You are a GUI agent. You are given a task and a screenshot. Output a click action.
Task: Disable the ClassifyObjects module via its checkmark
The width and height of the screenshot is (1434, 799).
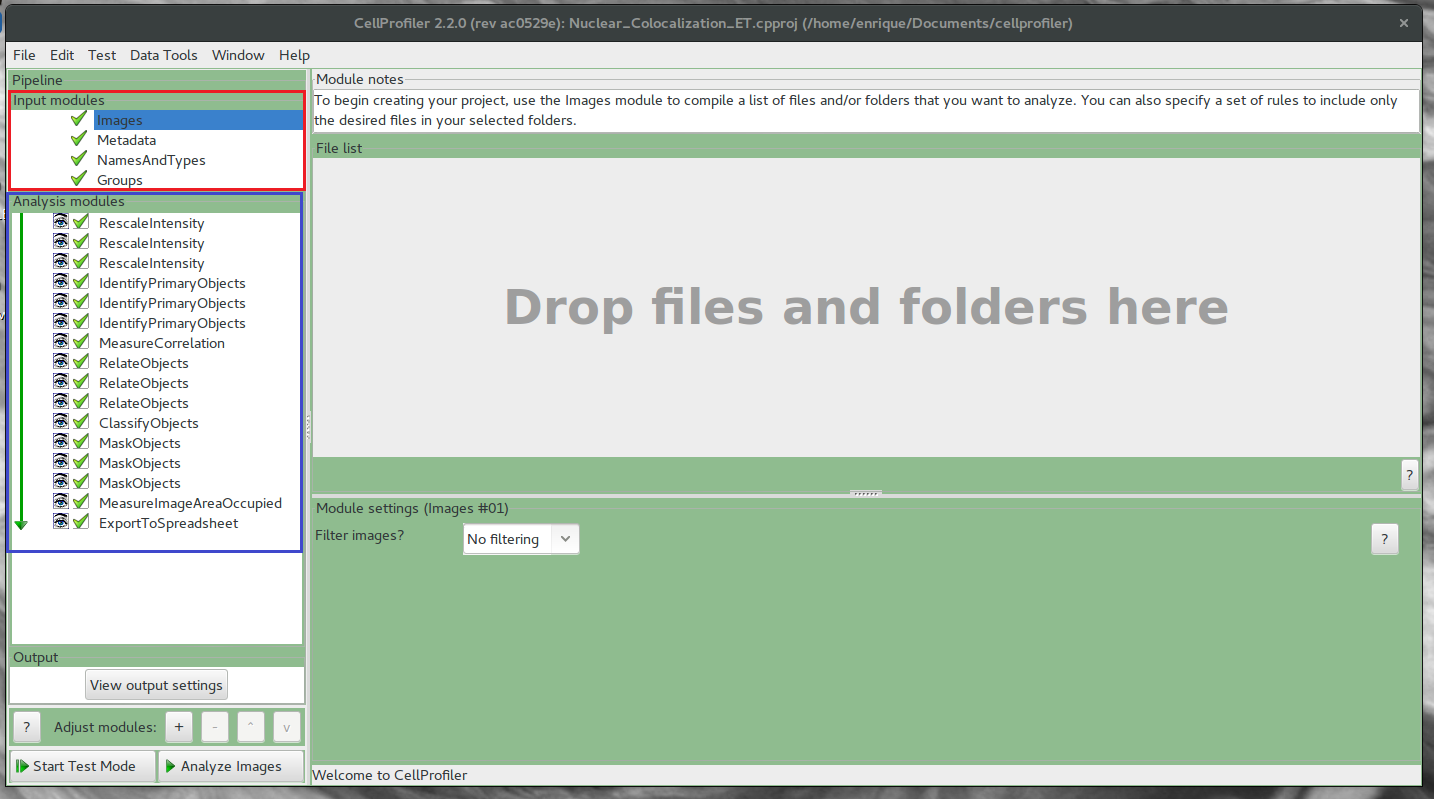(x=81, y=422)
